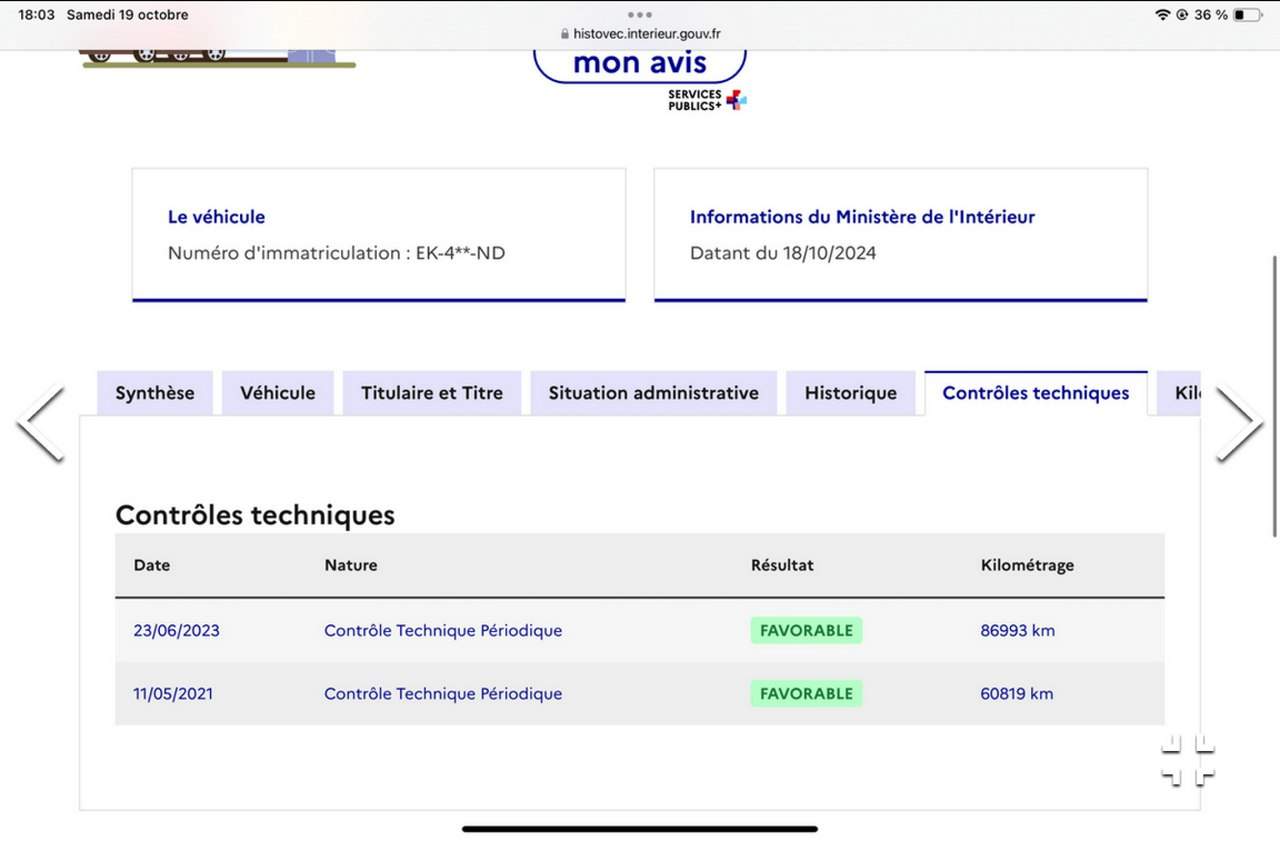This screenshot has height=841, width=1280.
Task: Click the "mon avis" button
Action: pyautogui.click(x=640, y=63)
